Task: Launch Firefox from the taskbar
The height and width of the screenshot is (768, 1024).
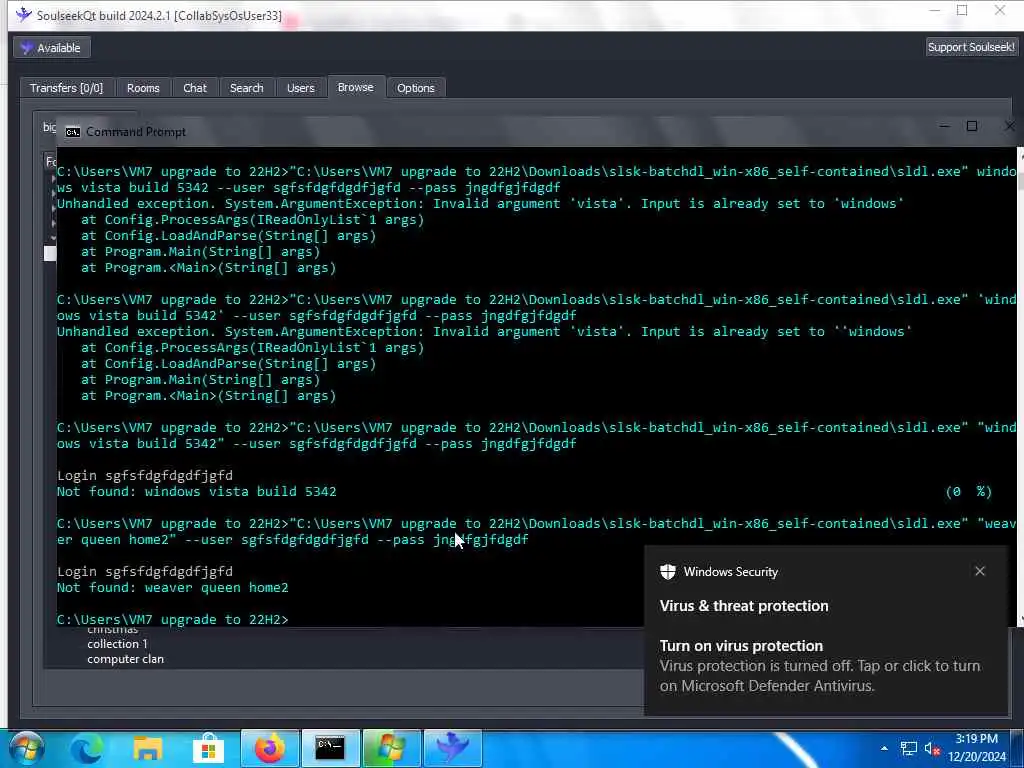Action: [270, 748]
